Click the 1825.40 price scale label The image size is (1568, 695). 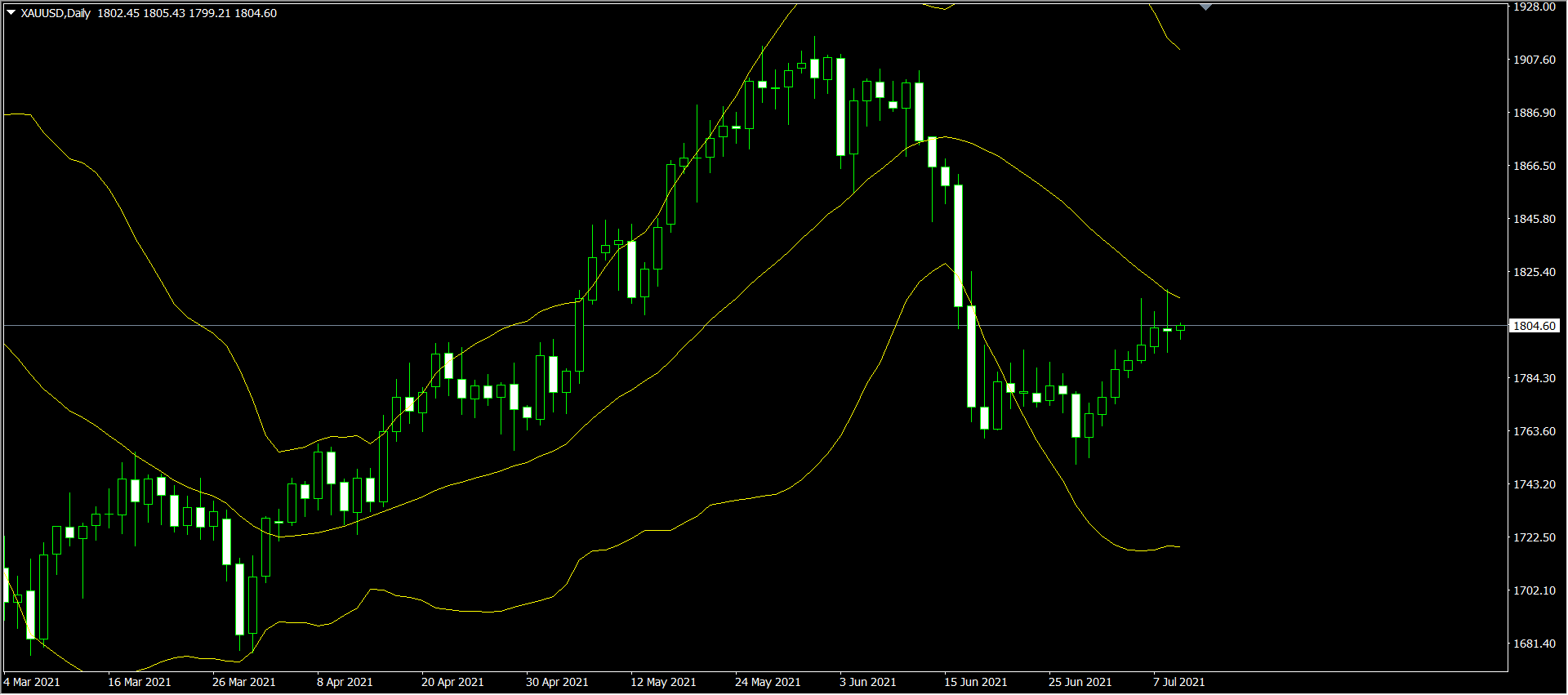point(1535,272)
